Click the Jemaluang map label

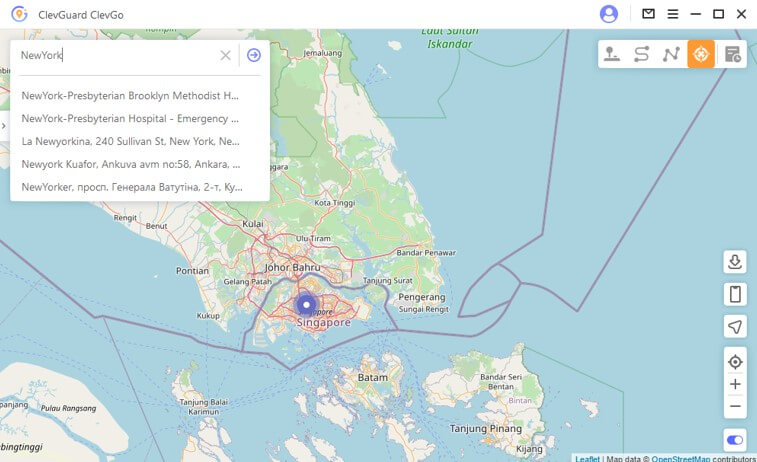[322, 53]
